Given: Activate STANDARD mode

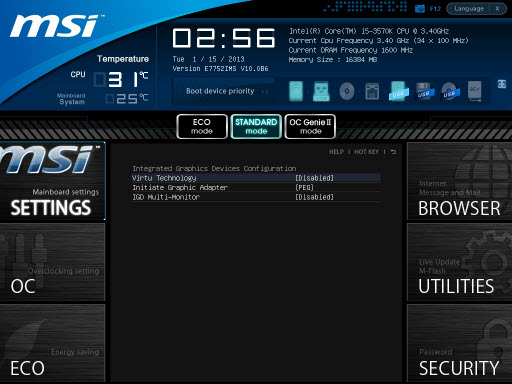Looking at the screenshot, I should (x=256, y=126).
